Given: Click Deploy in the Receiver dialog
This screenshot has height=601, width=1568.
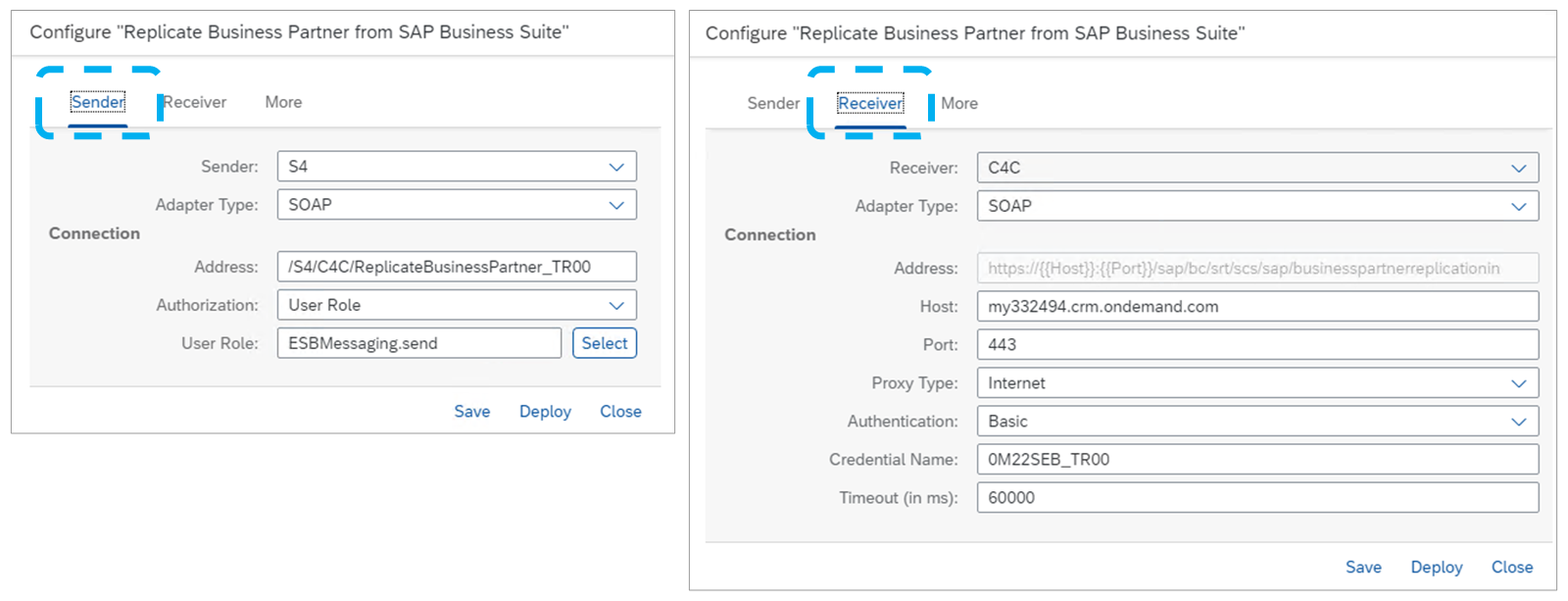Looking at the screenshot, I should tap(1437, 568).
